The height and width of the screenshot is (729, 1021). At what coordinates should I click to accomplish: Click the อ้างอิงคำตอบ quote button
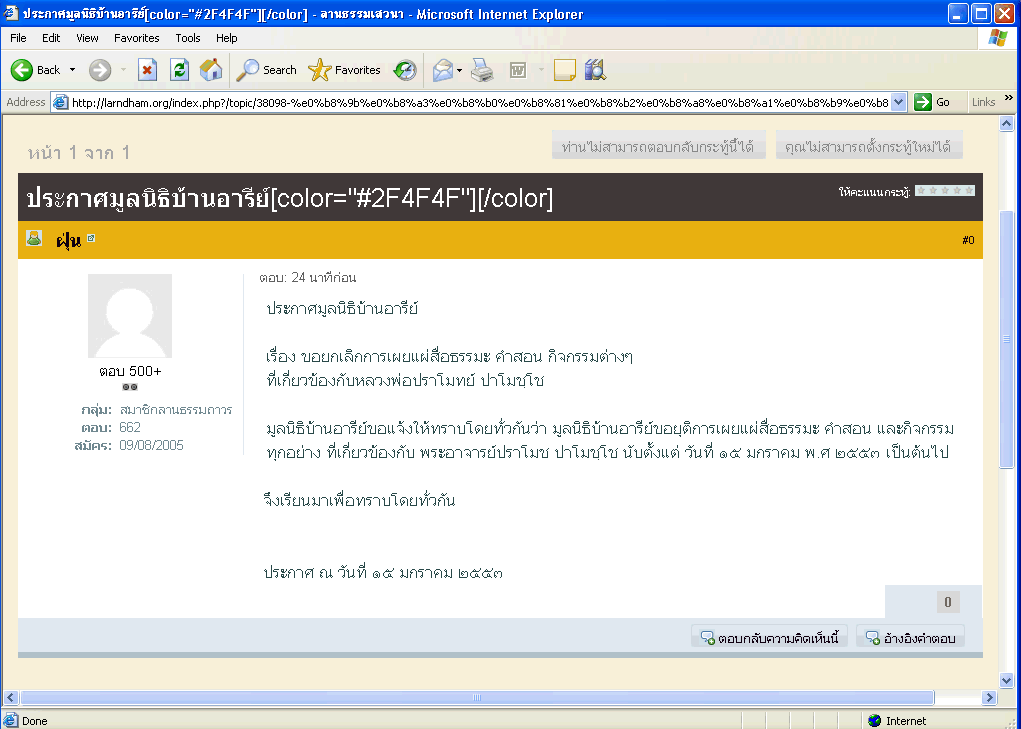pos(910,637)
